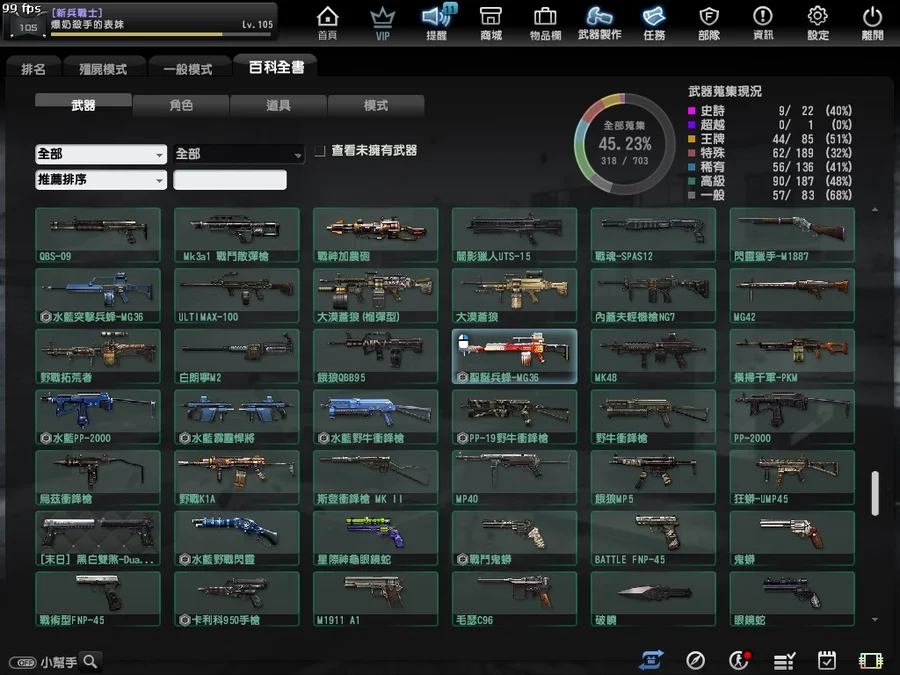Check 查看未擁有武器 checkbox
900x675 pixels.
click(x=320, y=151)
